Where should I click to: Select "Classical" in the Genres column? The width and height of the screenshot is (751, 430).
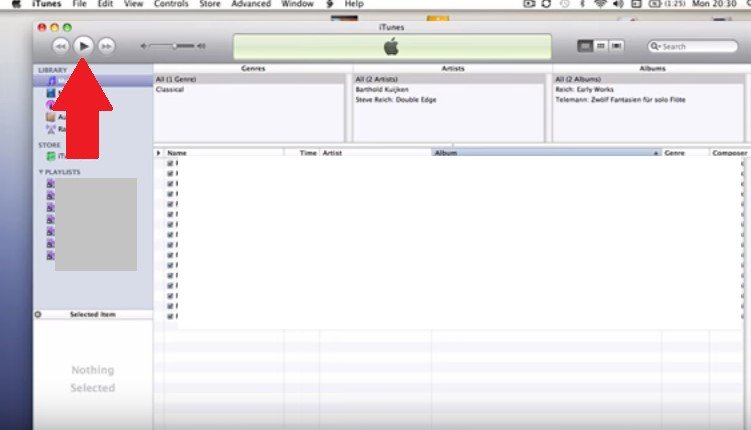[249, 90]
